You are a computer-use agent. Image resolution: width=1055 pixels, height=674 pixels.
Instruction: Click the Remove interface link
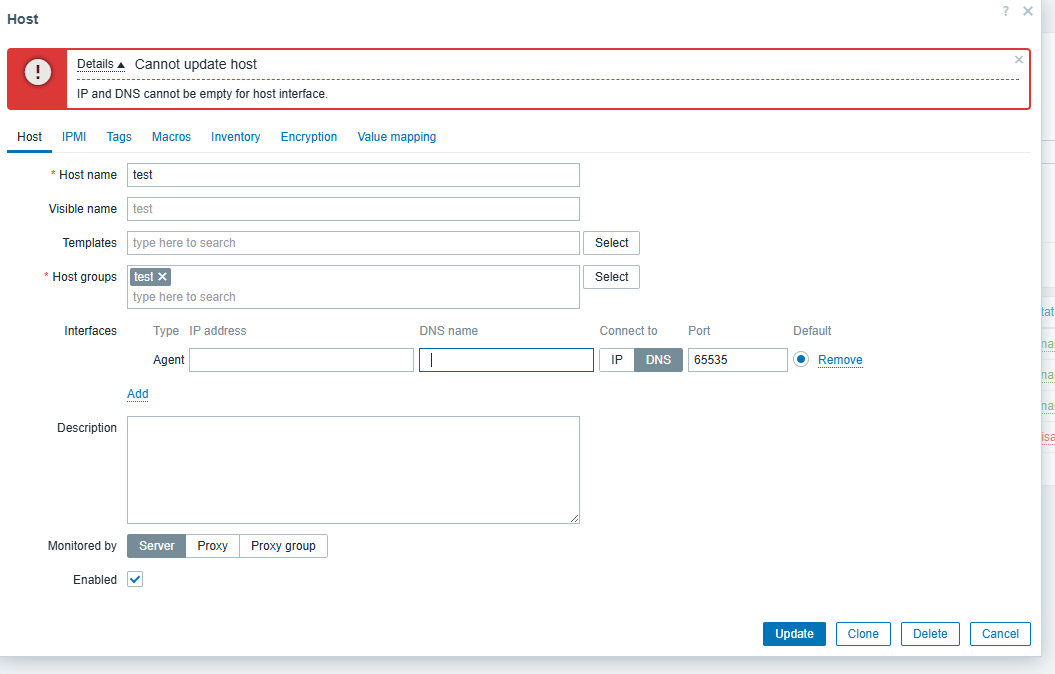pos(840,360)
